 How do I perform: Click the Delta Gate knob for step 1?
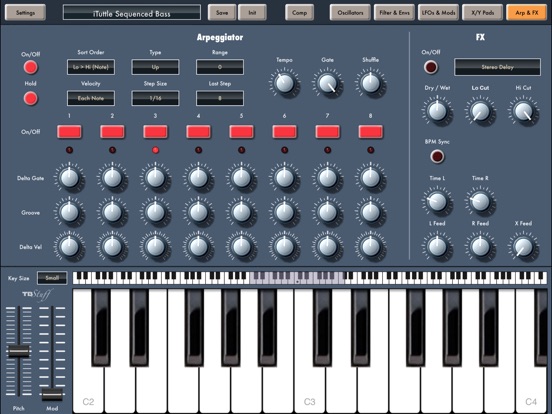pos(69,178)
